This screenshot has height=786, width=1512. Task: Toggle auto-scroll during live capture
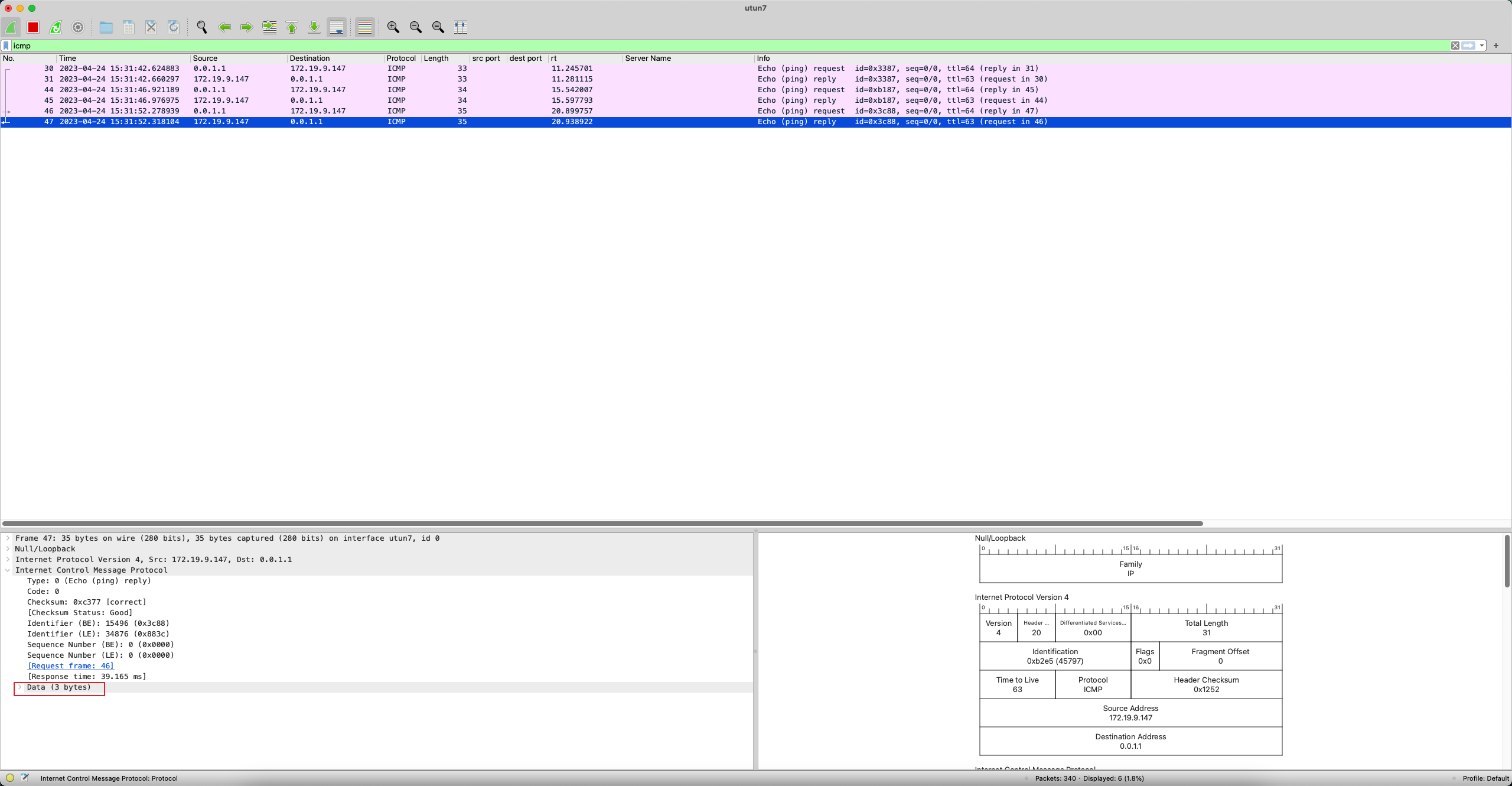[x=337, y=27]
